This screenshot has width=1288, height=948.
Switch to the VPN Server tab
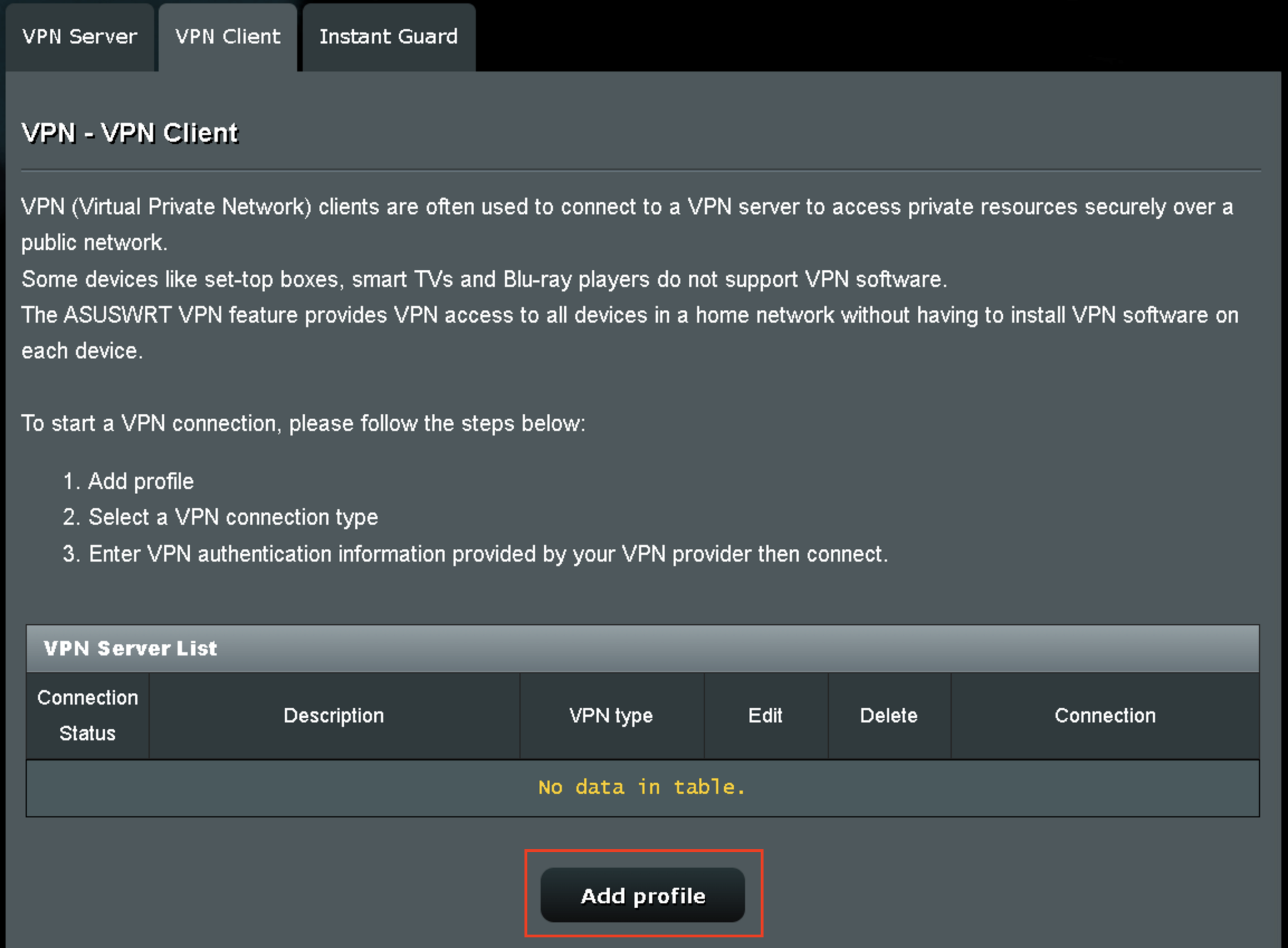[79, 36]
